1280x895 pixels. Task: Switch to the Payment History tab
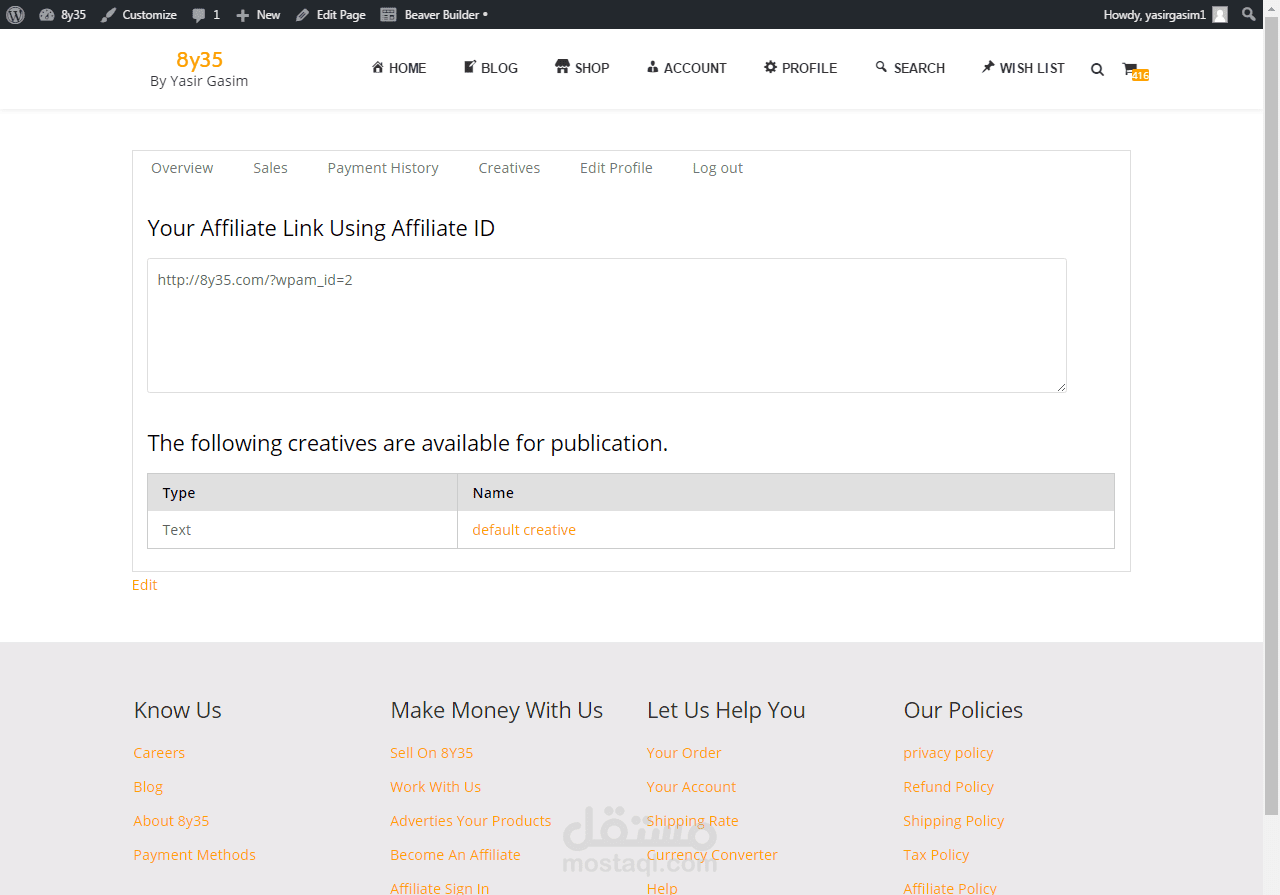pos(383,168)
